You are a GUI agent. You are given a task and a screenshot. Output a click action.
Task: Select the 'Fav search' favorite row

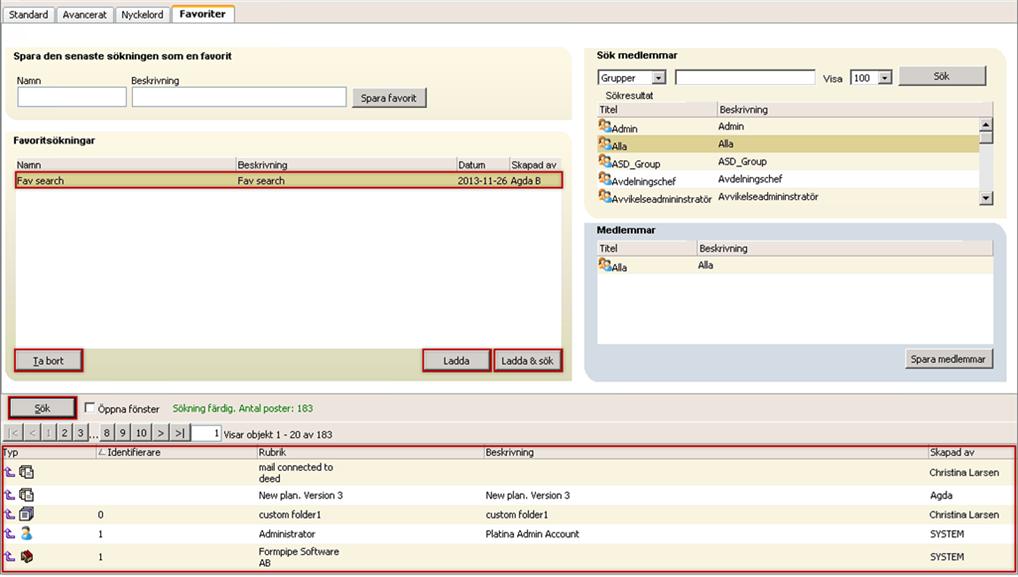point(289,180)
